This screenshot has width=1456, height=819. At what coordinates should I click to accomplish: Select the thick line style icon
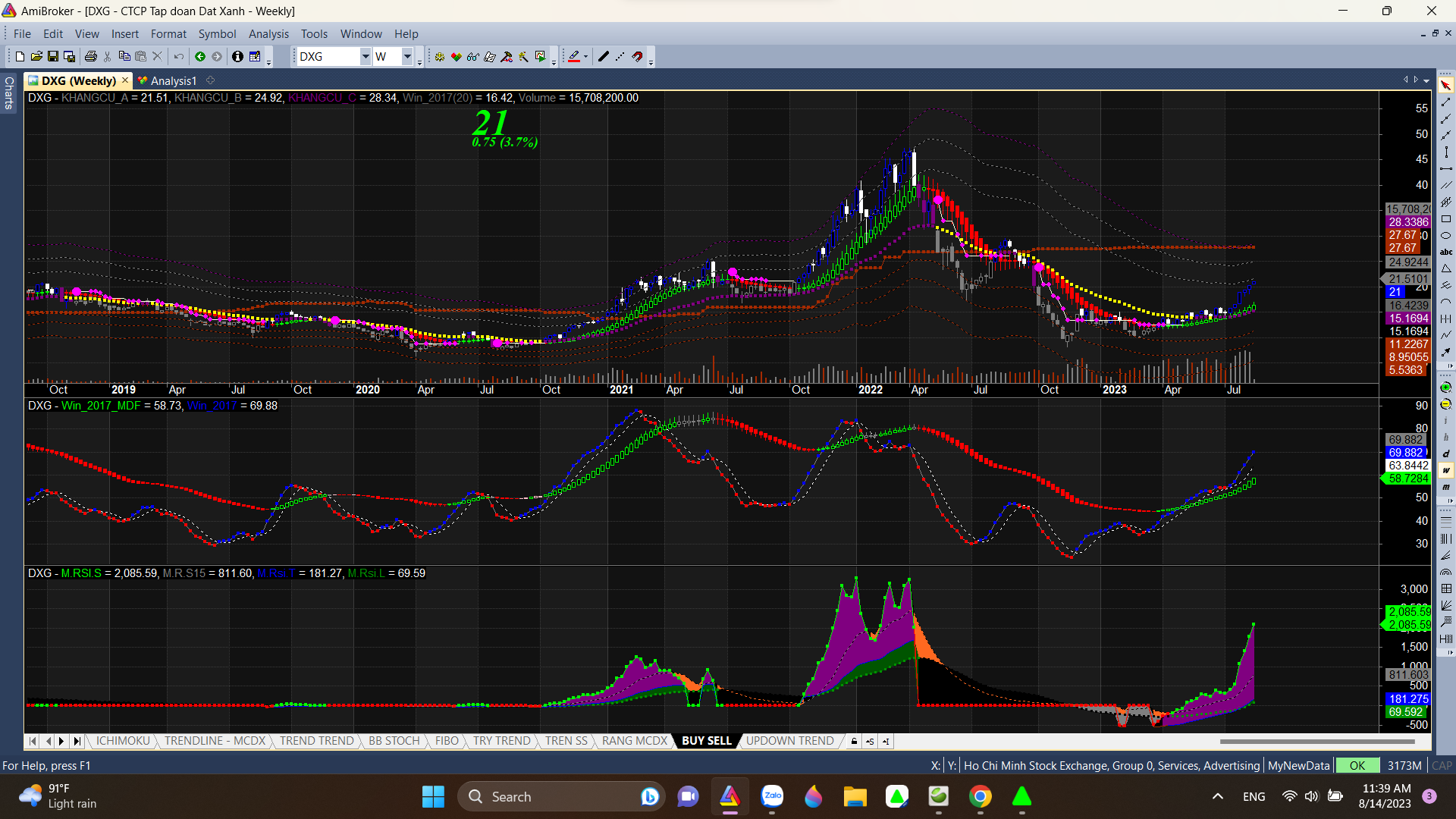(x=604, y=57)
